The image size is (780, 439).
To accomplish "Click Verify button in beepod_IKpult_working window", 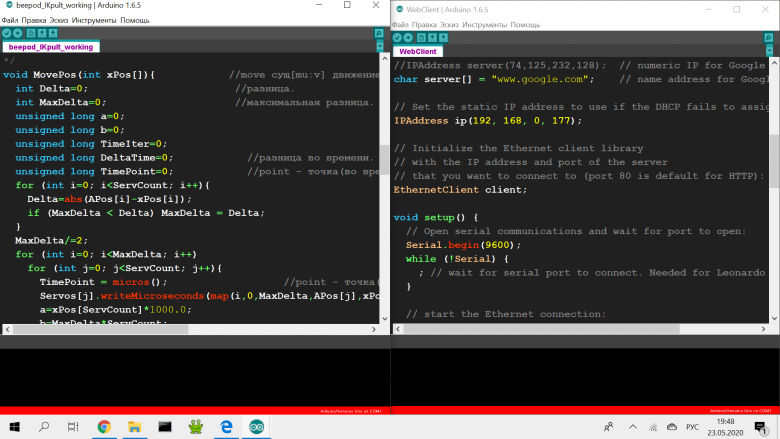I will click(6, 33).
